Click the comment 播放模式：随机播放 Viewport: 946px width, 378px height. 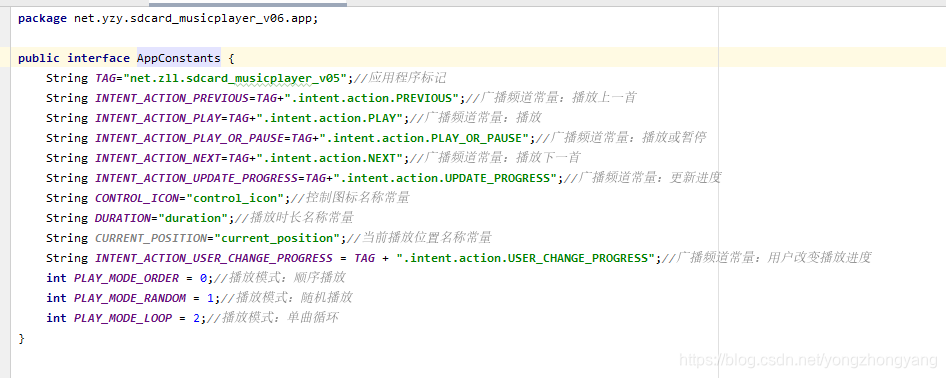point(287,298)
